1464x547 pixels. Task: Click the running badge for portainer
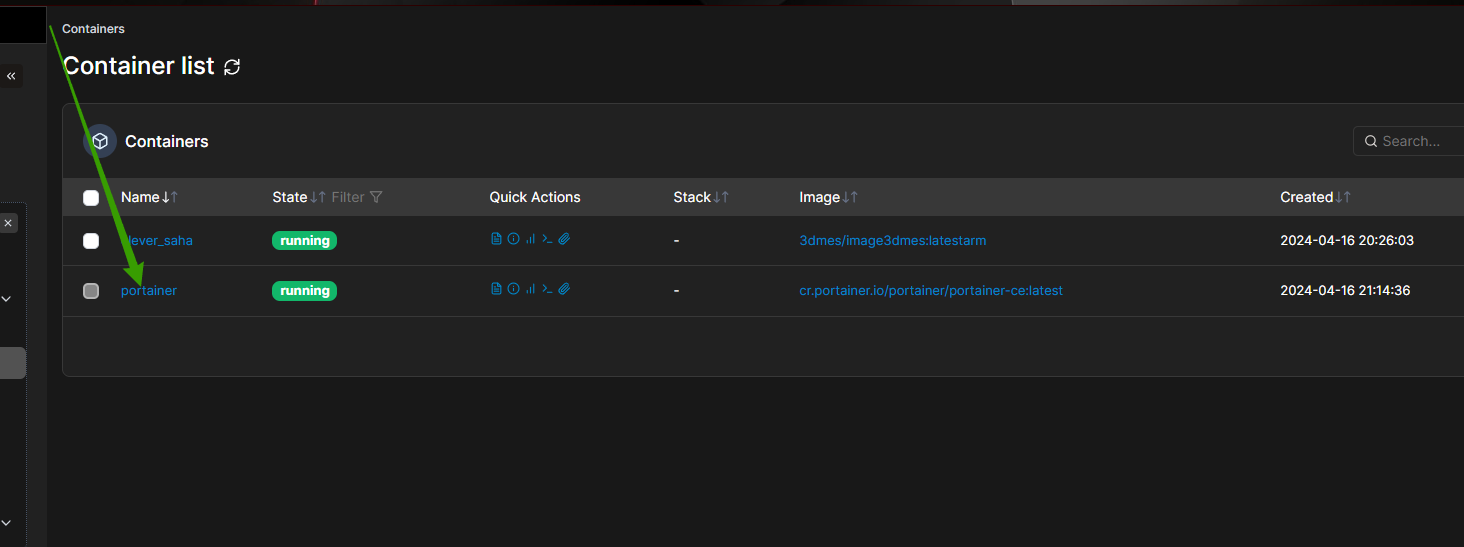click(x=305, y=291)
